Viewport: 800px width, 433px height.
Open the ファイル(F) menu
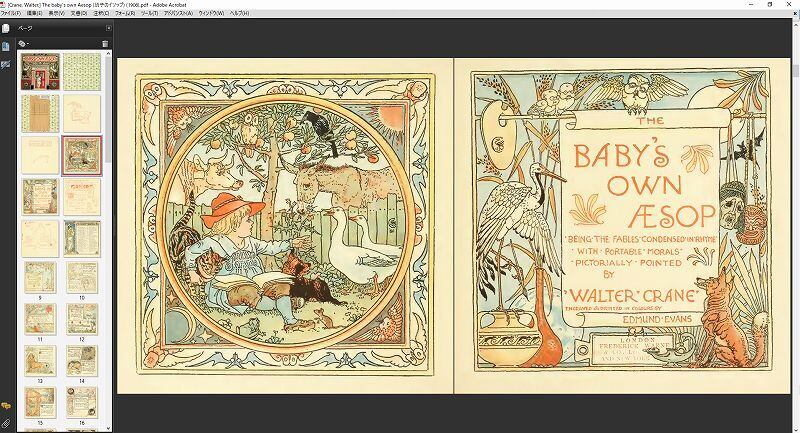pyautogui.click(x=11, y=13)
